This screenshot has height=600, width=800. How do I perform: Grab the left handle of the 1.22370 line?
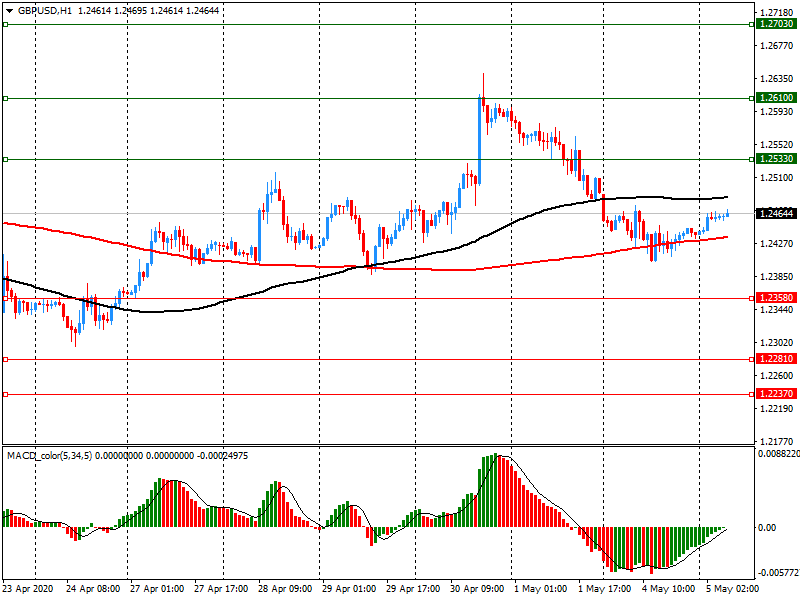tap(6, 394)
